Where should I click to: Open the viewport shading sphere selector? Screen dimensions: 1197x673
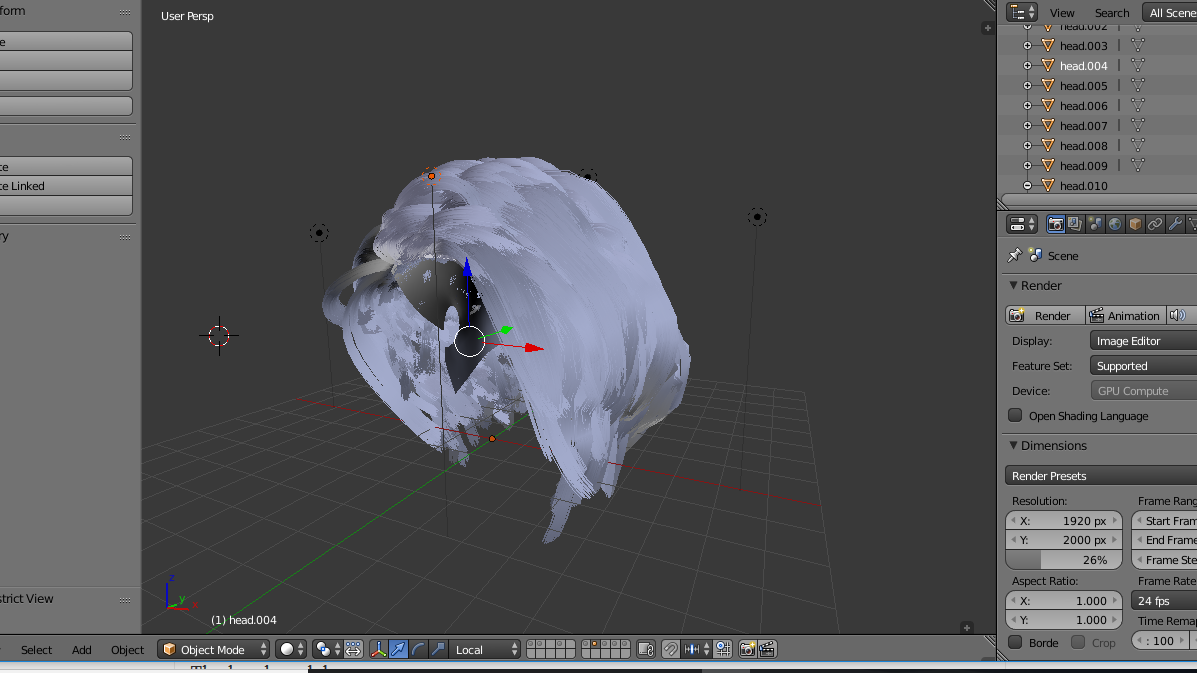point(291,649)
